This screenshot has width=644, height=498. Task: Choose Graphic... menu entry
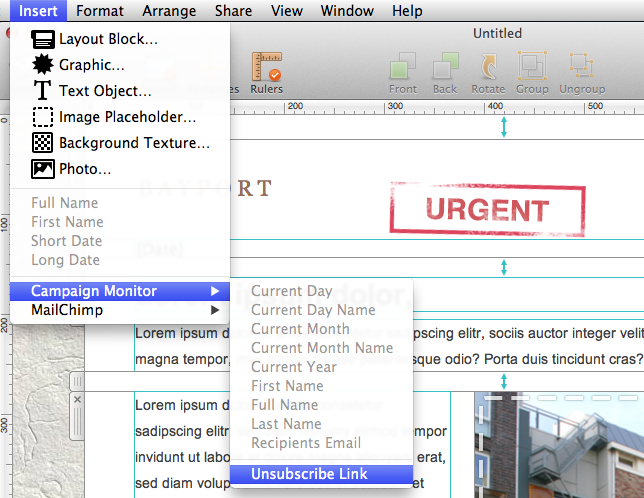(x=120, y=65)
